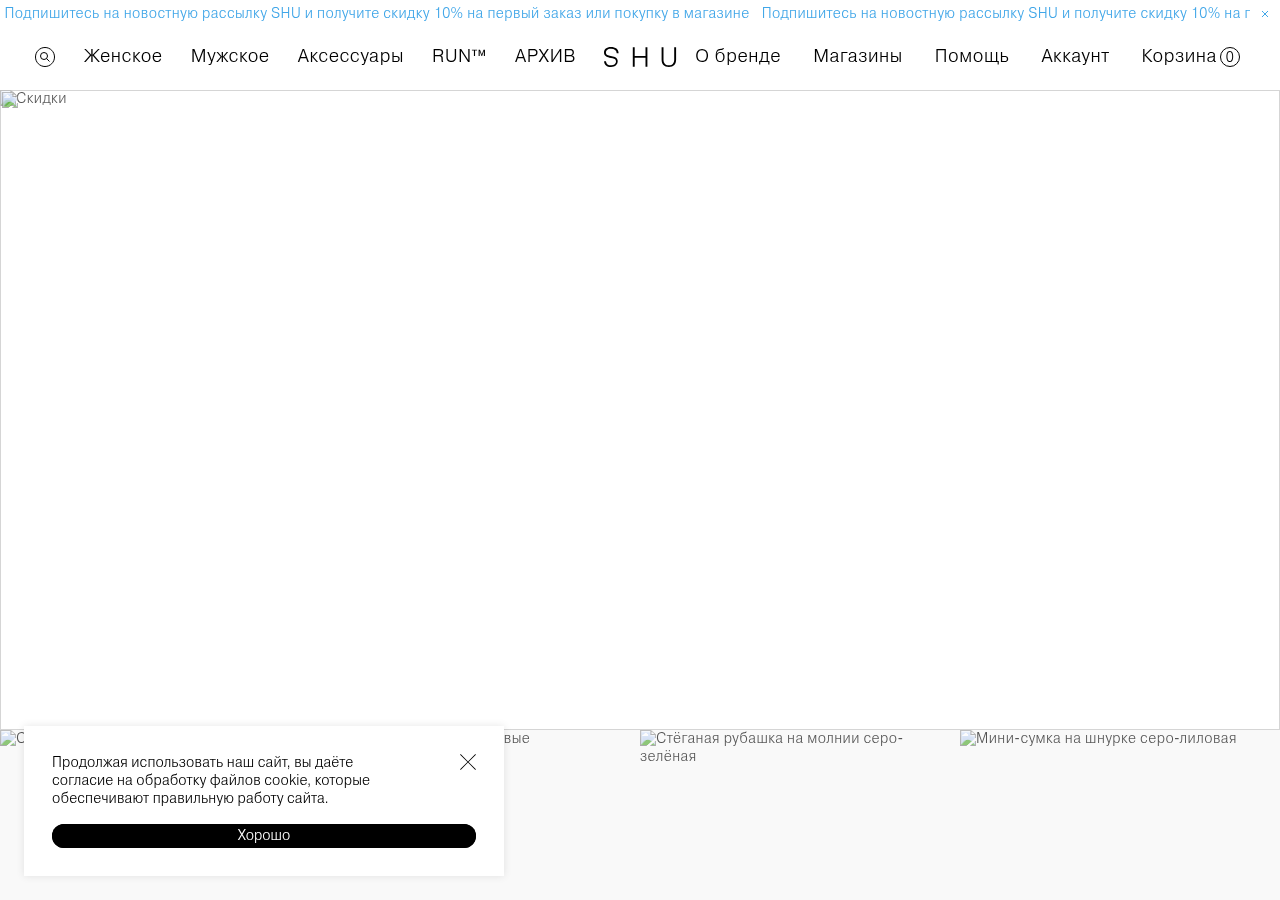Image resolution: width=1280 pixels, height=900 pixels.
Task: Go to RUN™ section
Action: pos(459,56)
